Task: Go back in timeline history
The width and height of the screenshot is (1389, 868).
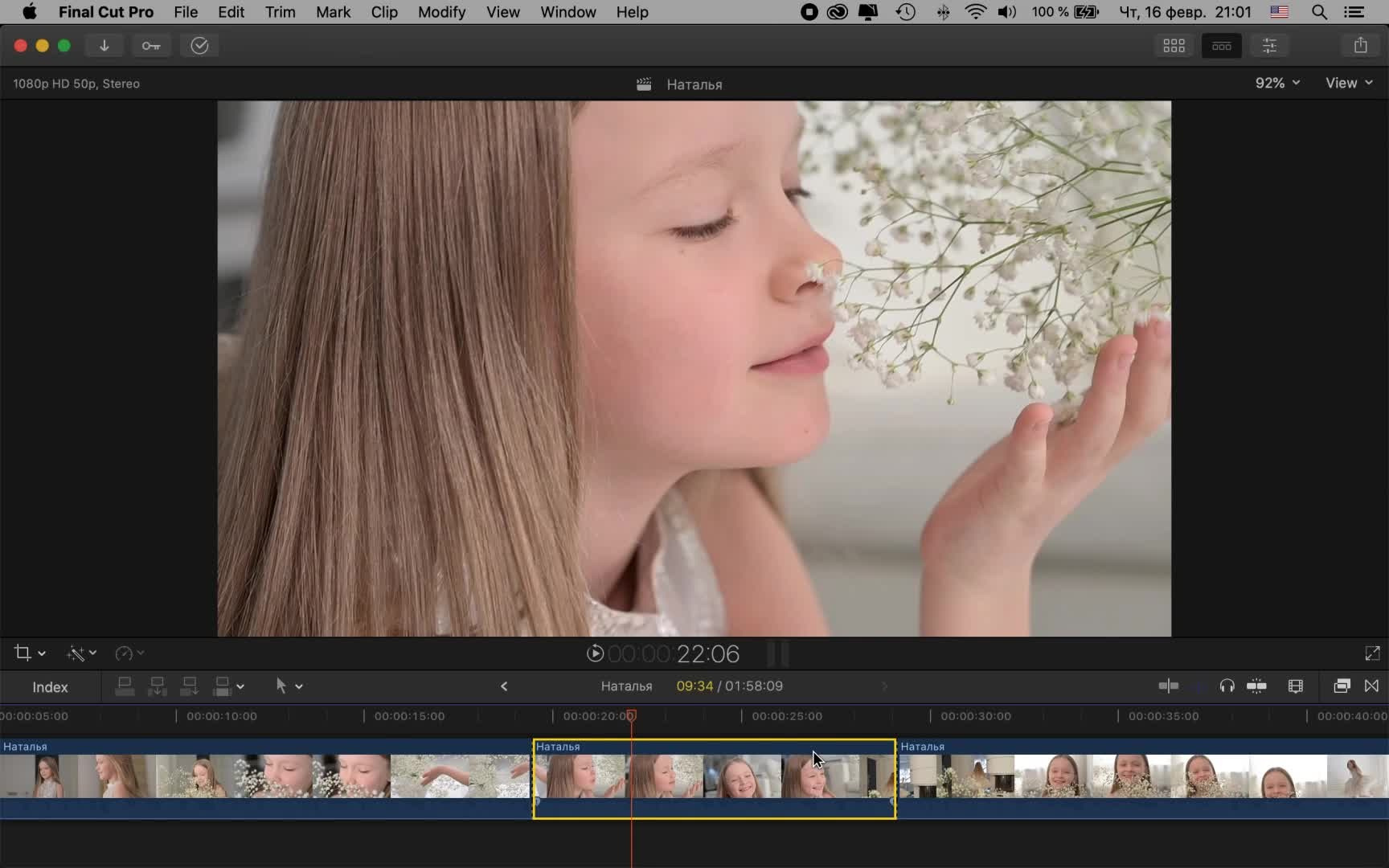Action: 504,686
